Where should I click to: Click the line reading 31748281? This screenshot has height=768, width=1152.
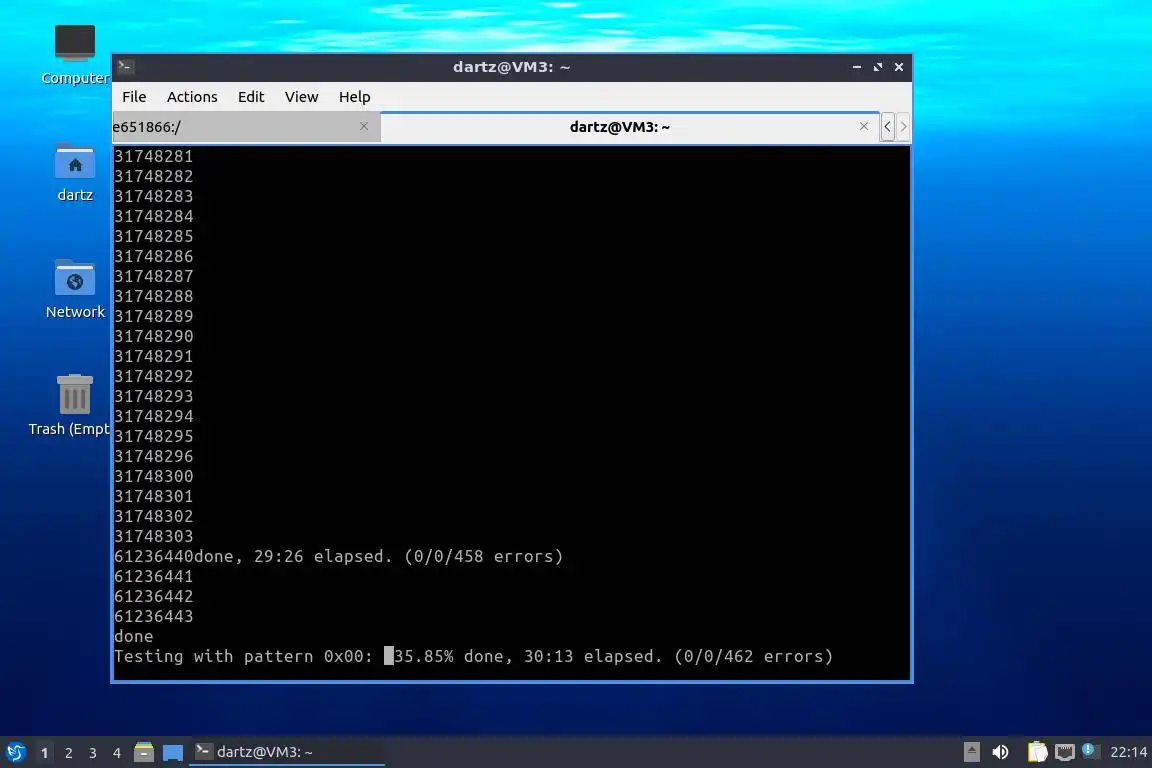pyautogui.click(x=154, y=157)
